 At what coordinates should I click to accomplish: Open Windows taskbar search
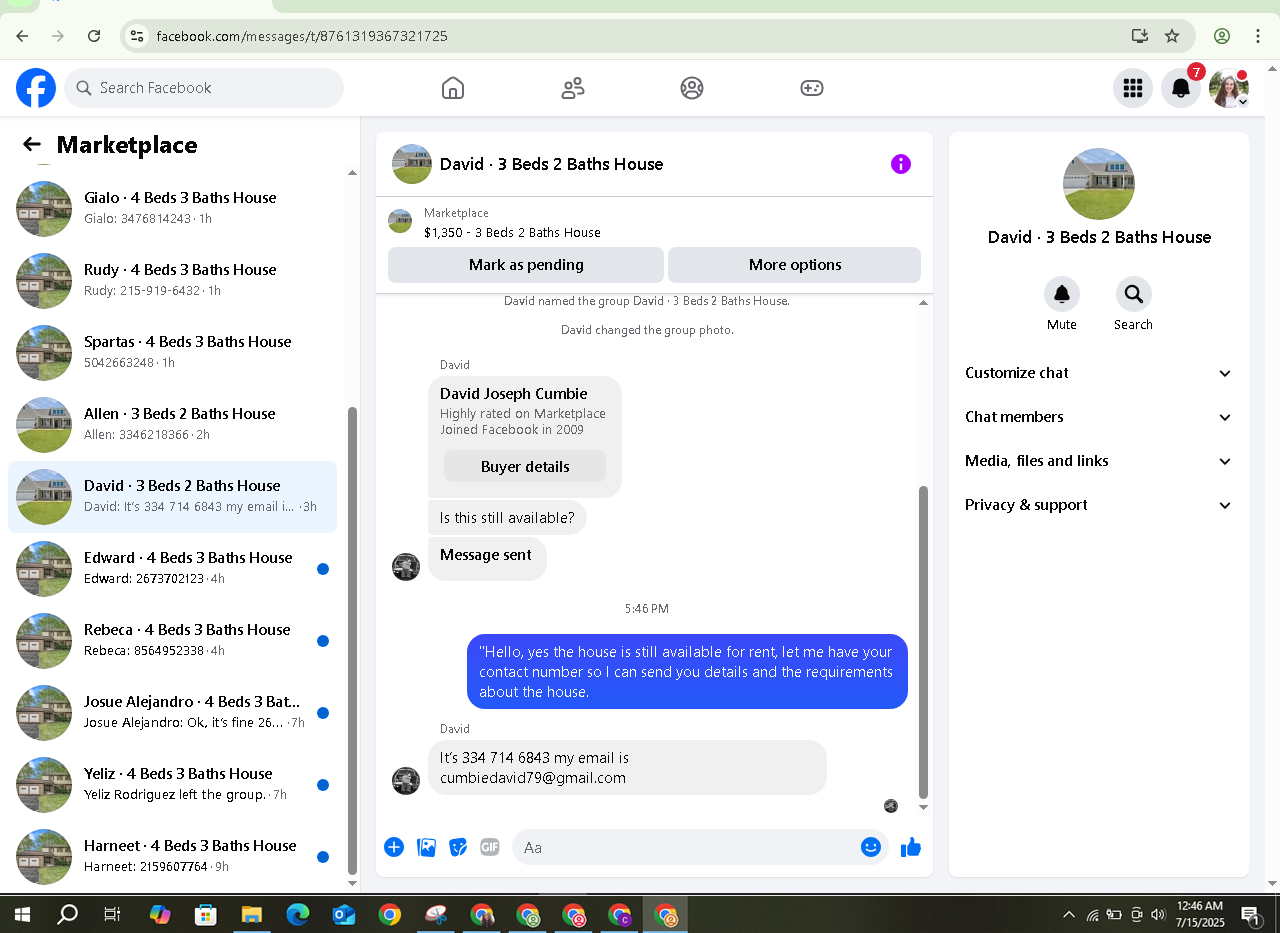pyautogui.click(x=67, y=914)
